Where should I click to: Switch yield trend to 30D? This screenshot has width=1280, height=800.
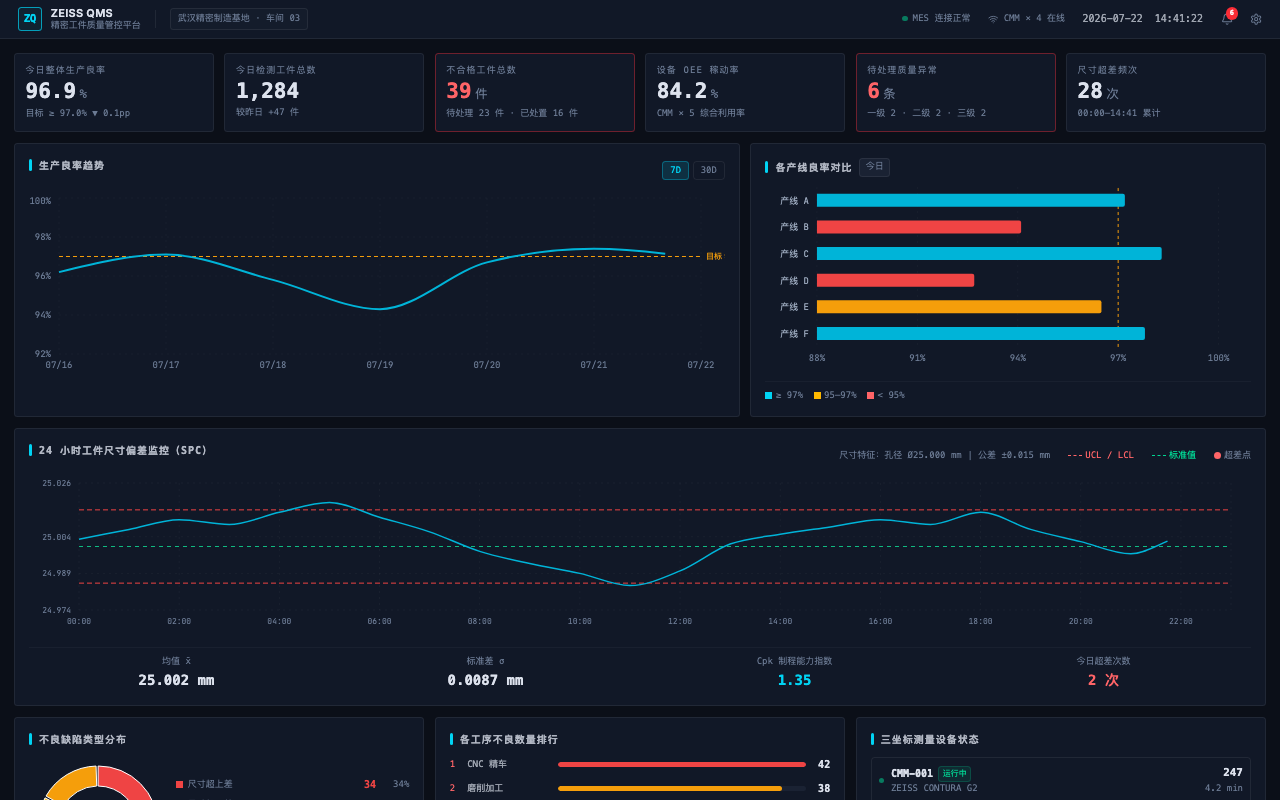coord(709,170)
